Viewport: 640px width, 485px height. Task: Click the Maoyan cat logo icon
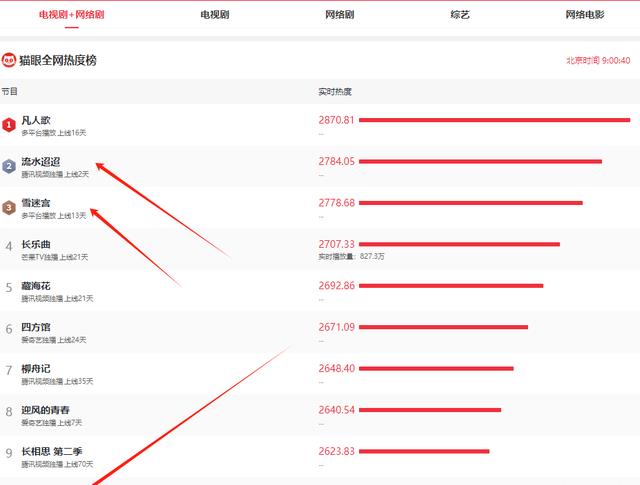(9, 60)
